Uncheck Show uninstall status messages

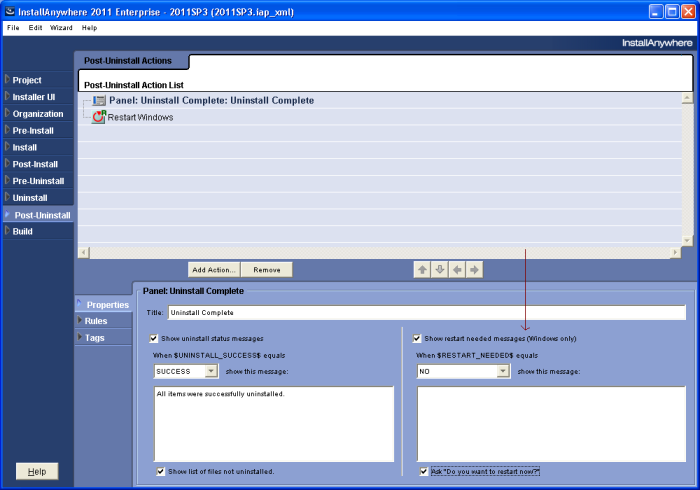point(154,338)
